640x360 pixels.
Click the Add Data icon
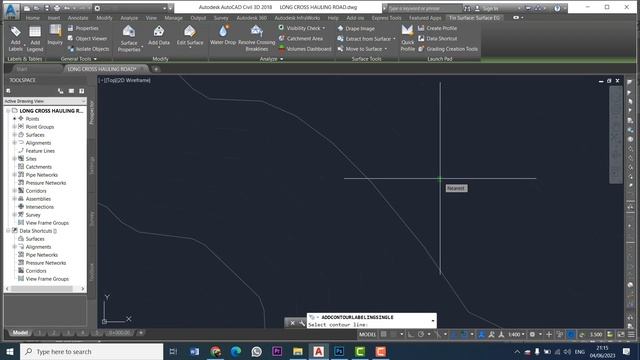click(159, 35)
